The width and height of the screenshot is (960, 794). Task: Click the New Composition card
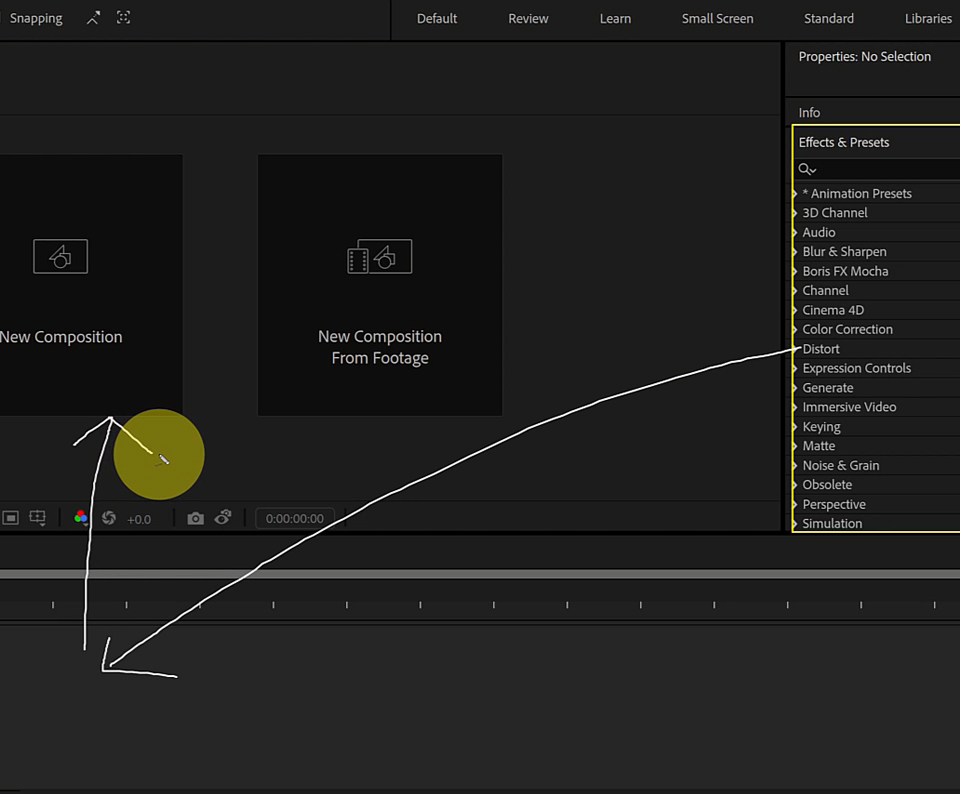(x=91, y=285)
